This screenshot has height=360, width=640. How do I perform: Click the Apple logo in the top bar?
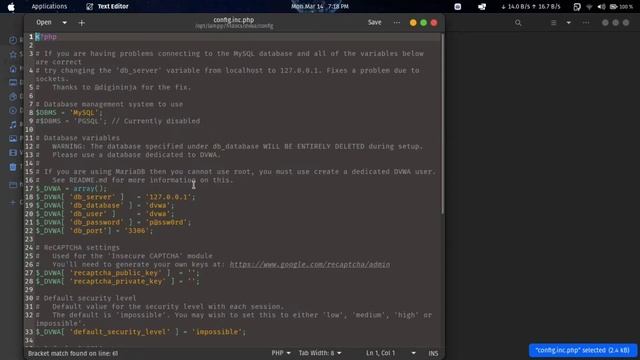click(11, 7)
